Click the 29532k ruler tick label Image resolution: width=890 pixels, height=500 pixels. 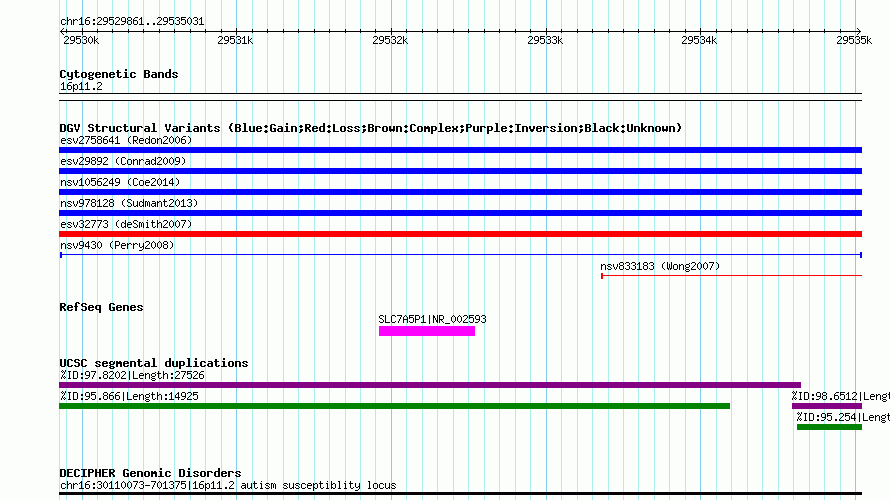[390, 40]
